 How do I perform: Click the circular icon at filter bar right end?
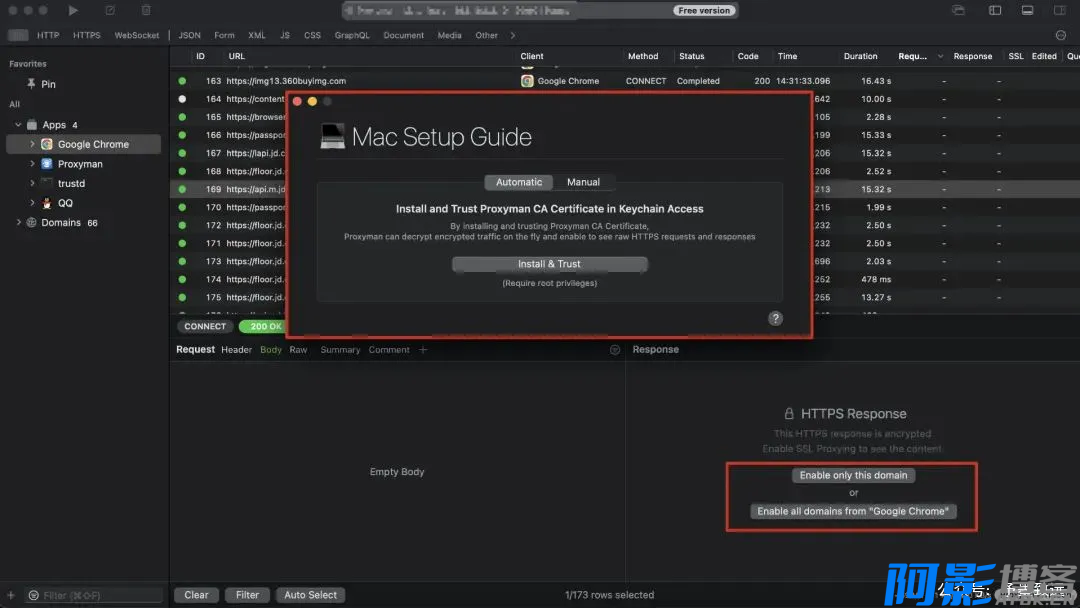1061,35
